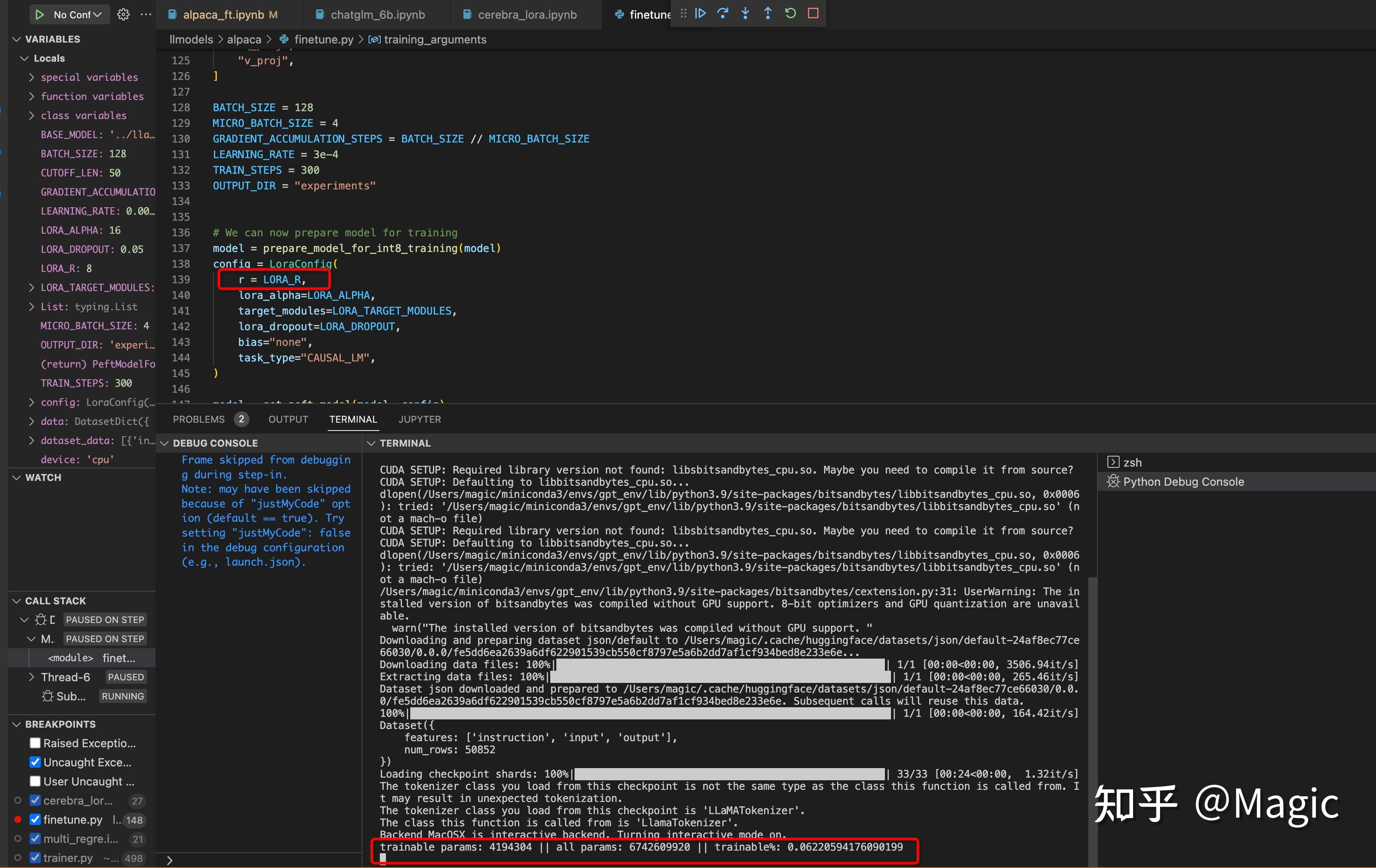Open the PROBLEMS panel tab
This screenshot has height=868, width=1376.
[199, 419]
